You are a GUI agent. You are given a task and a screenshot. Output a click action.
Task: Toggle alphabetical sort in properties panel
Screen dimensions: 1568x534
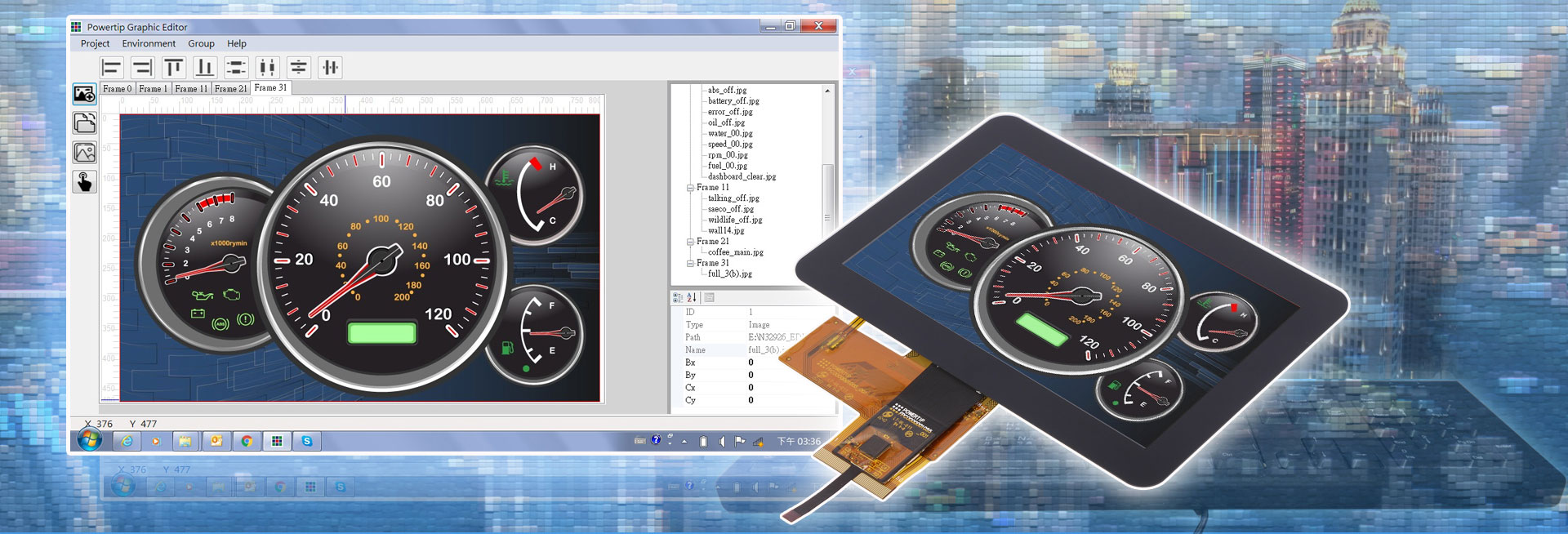[692, 298]
